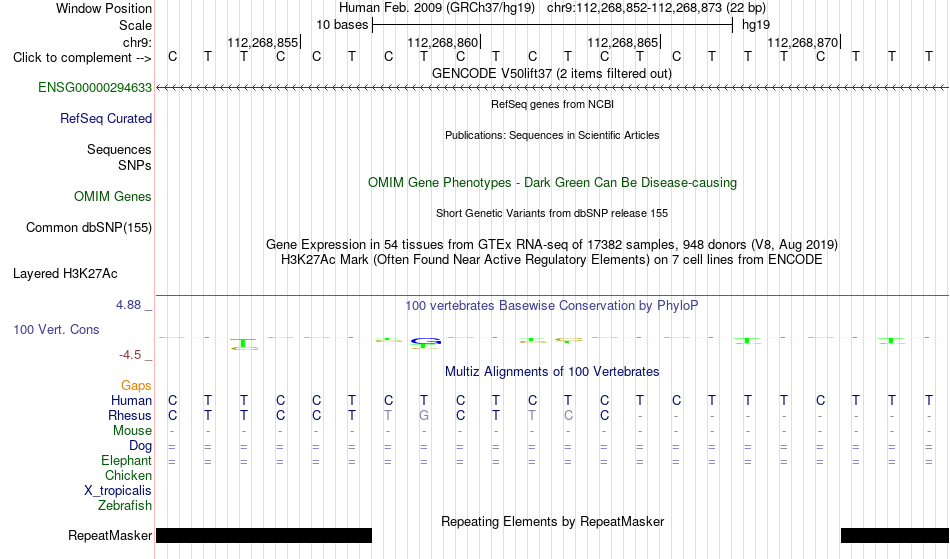Click the blue G logo in conservation track
This screenshot has width=950, height=559.
(x=425, y=342)
